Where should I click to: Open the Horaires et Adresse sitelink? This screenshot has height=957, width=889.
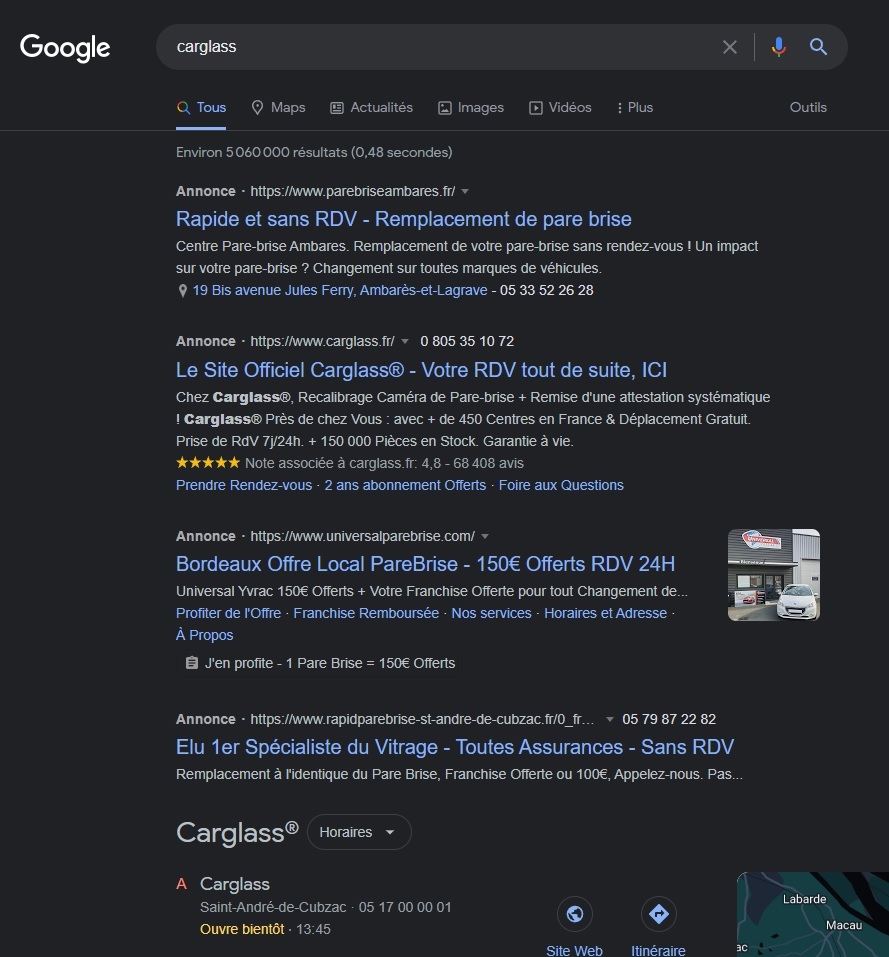pyautogui.click(x=605, y=613)
